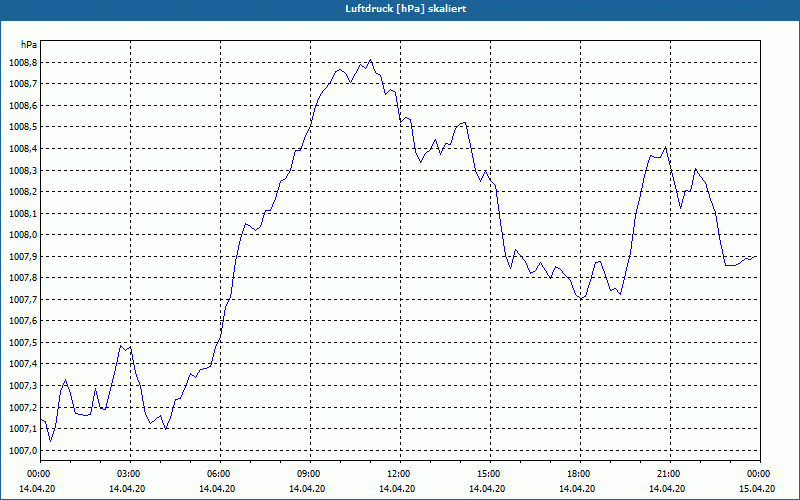The image size is (800, 500).
Task: Click the y-axis label 1007,5
Action: pos(22,343)
